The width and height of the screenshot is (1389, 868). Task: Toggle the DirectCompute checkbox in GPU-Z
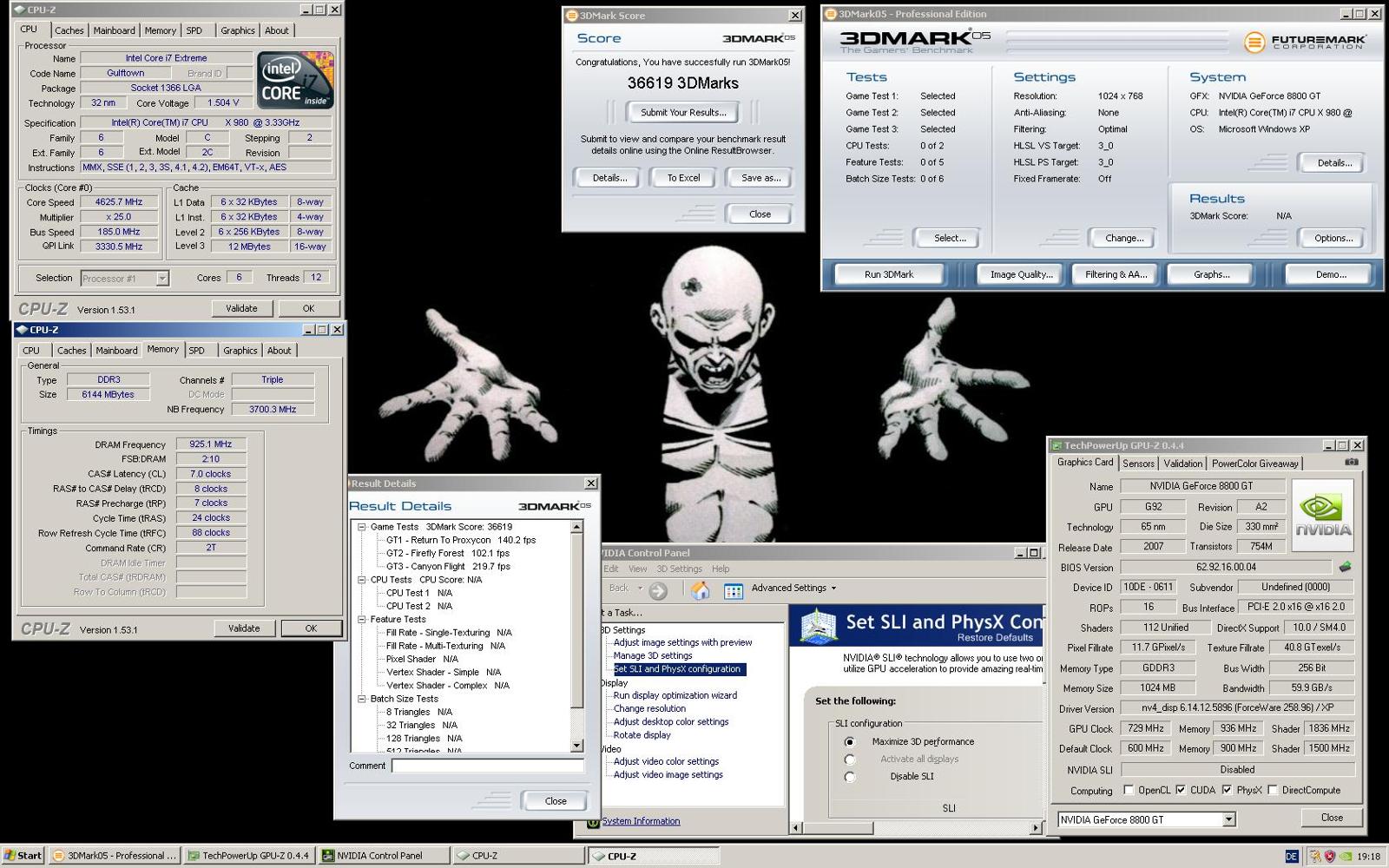point(1273,790)
